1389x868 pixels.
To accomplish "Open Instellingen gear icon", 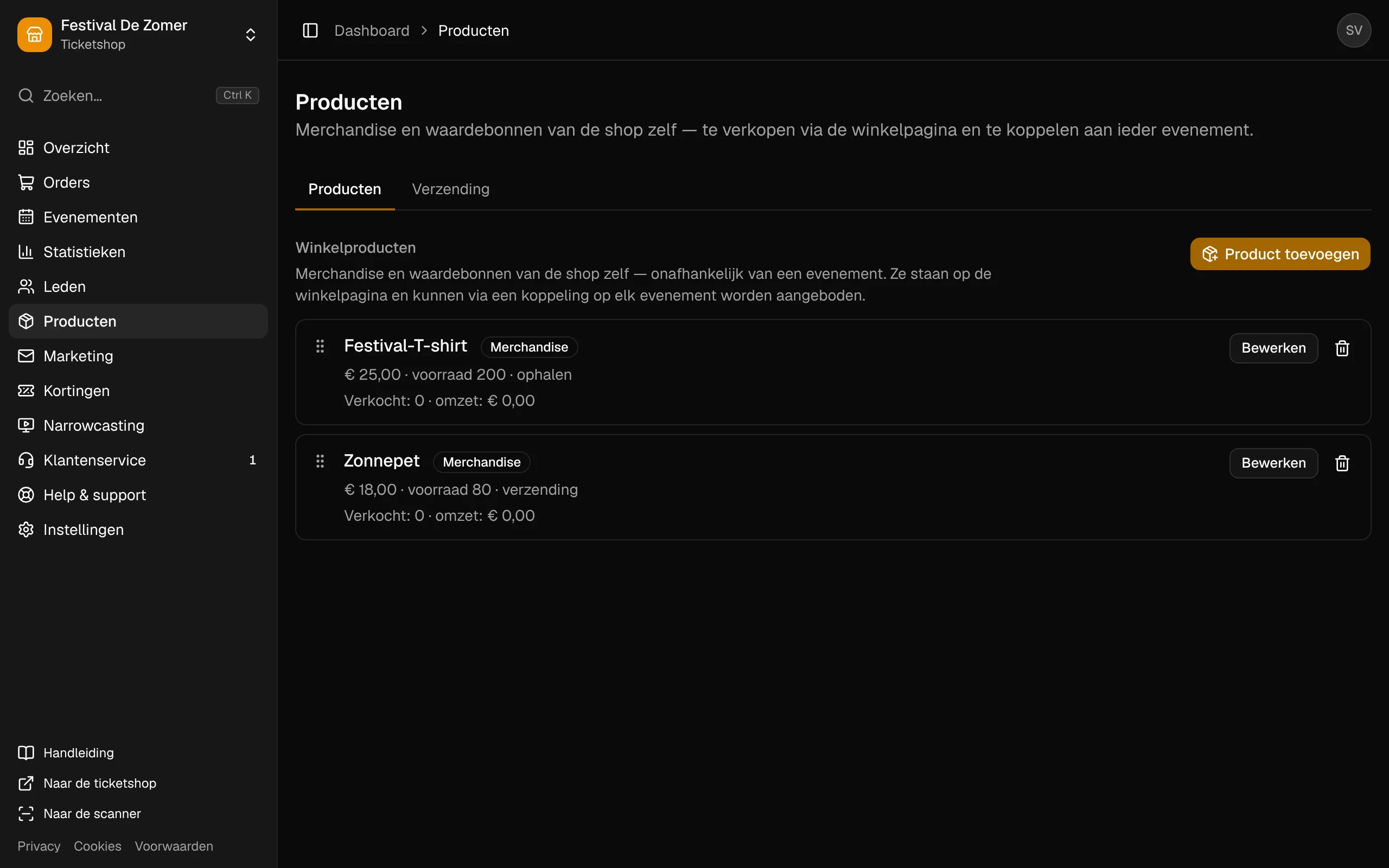I will click(x=26, y=529).
